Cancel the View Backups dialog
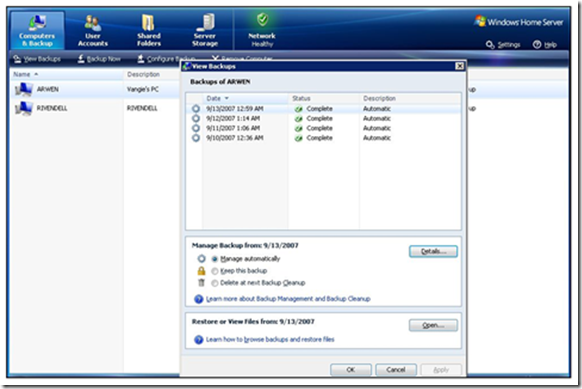 click(x=396, y=369)
